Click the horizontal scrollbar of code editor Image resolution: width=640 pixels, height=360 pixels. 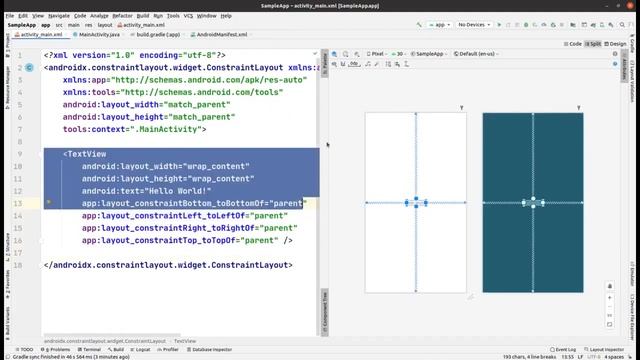coord(112,335)
